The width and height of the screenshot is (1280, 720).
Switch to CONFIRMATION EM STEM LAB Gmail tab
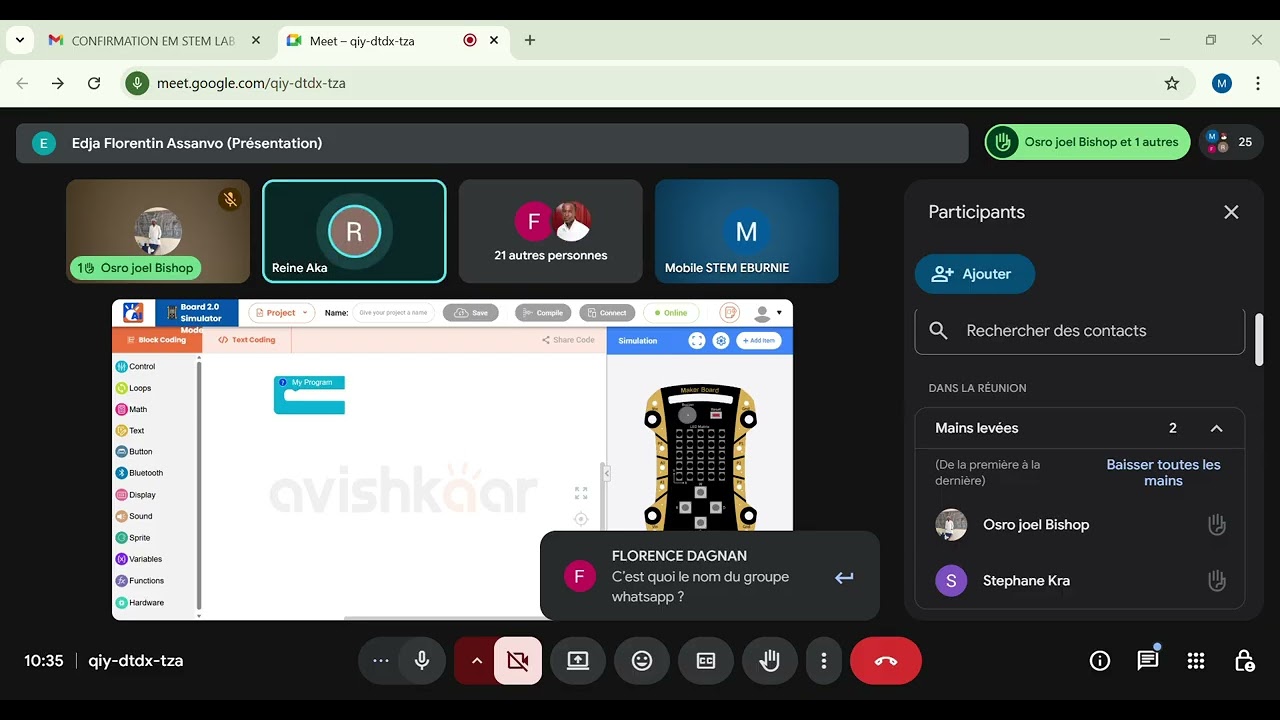tap(153, 41)
